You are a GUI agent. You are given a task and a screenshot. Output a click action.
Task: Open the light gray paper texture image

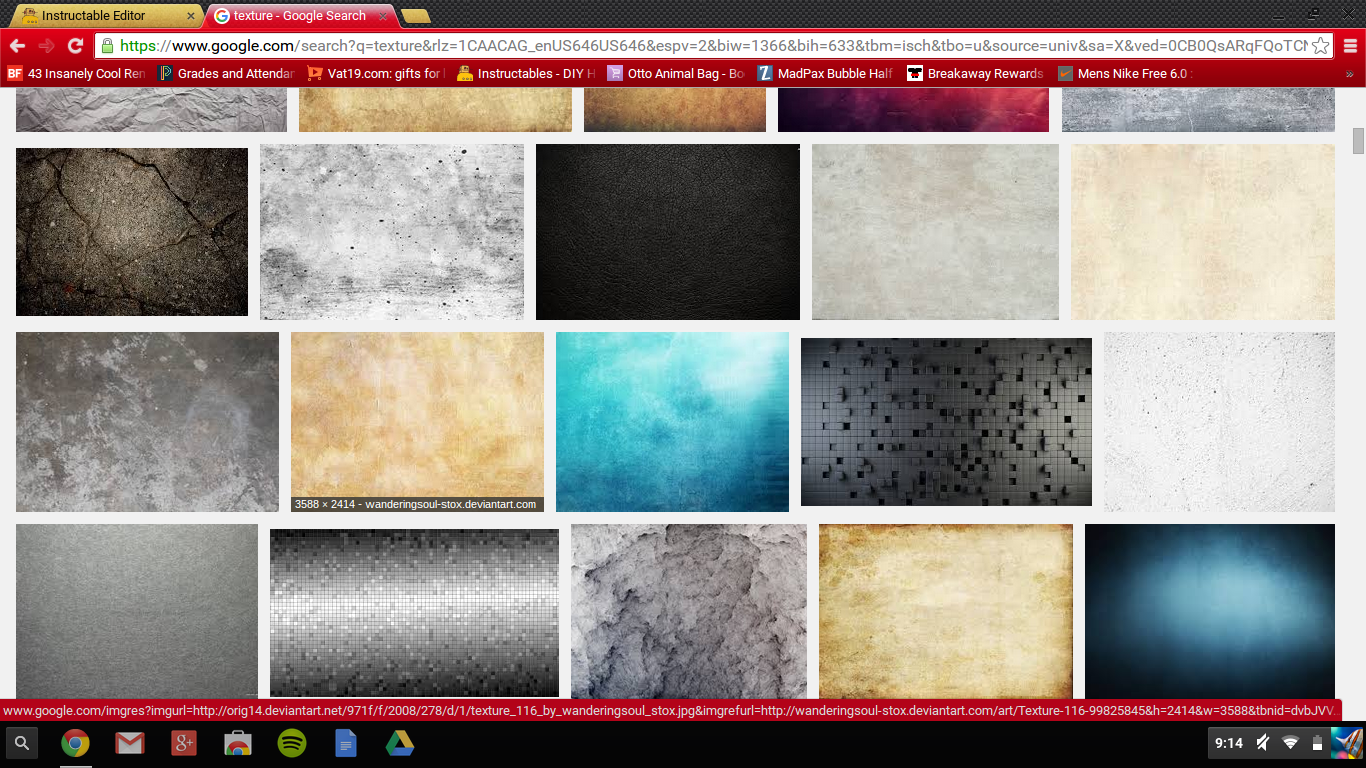935,232
